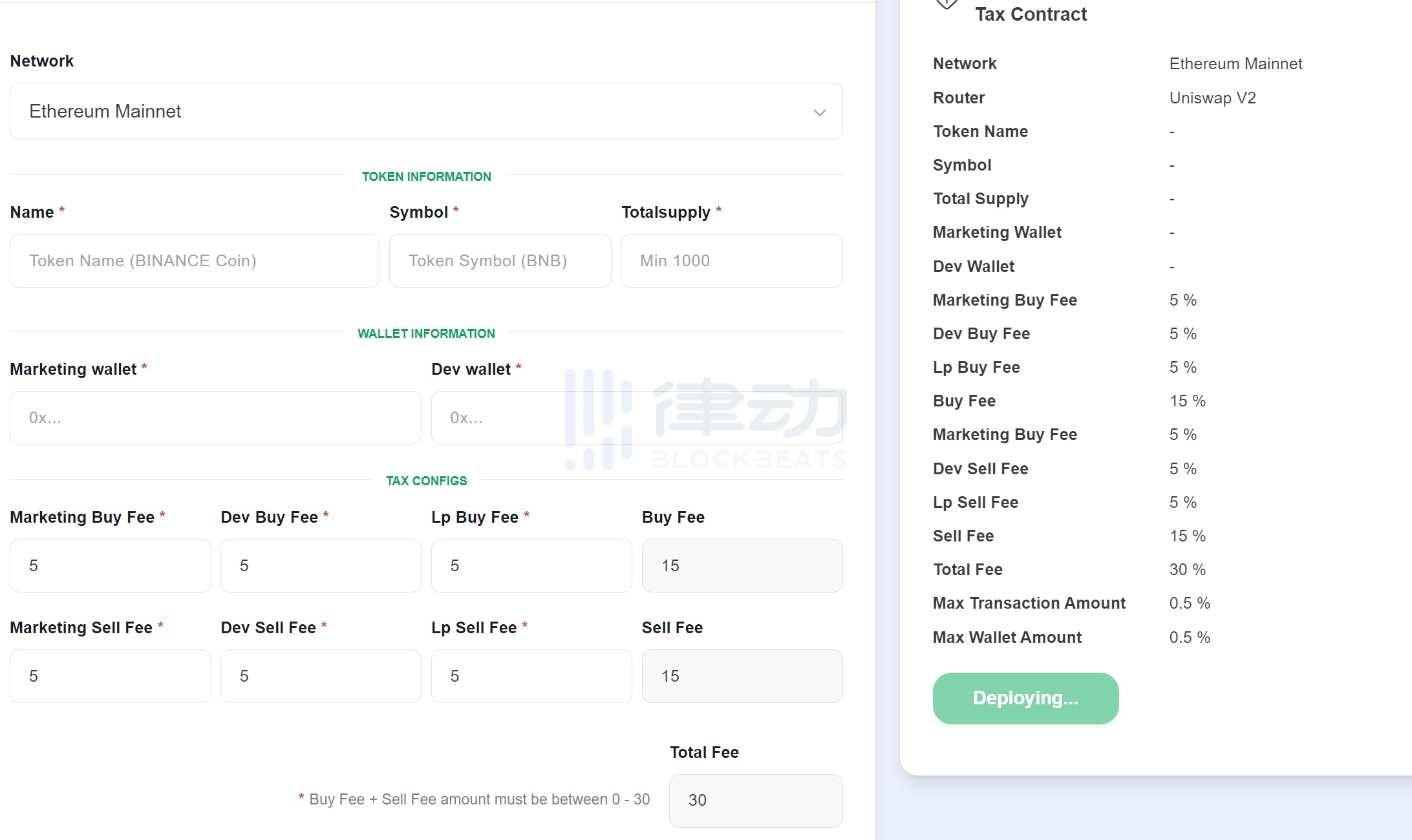
Task: Click the Uniswap V2 router icon
Action: (x=1213, y=97)
